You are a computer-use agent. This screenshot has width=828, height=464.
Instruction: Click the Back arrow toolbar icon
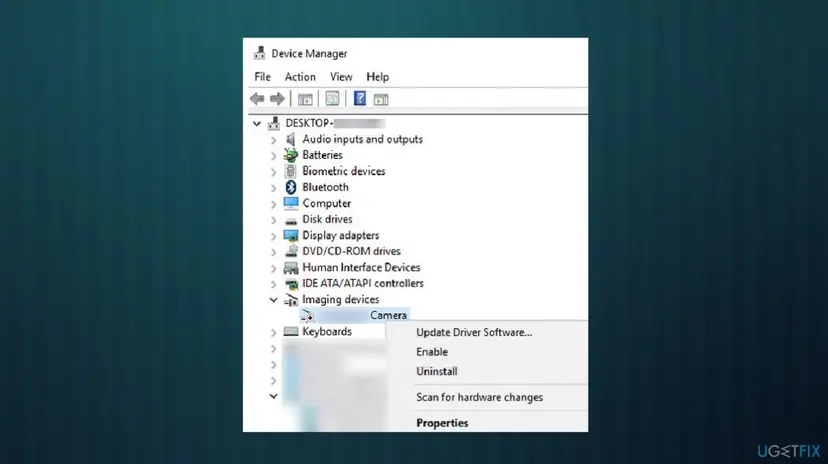click(x=257, y=99)
